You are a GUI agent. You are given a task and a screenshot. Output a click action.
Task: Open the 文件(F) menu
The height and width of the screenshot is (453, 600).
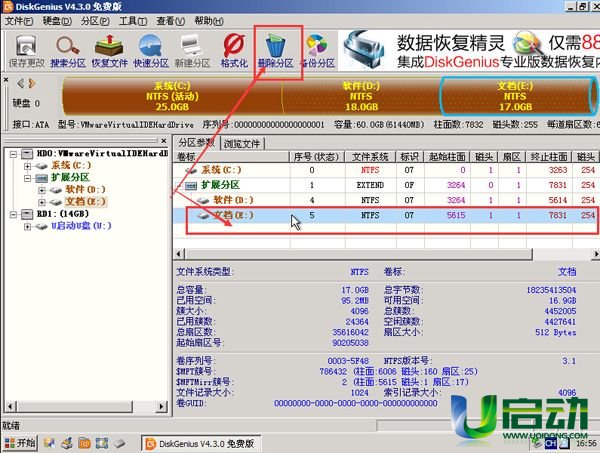[x=19, y=21]
